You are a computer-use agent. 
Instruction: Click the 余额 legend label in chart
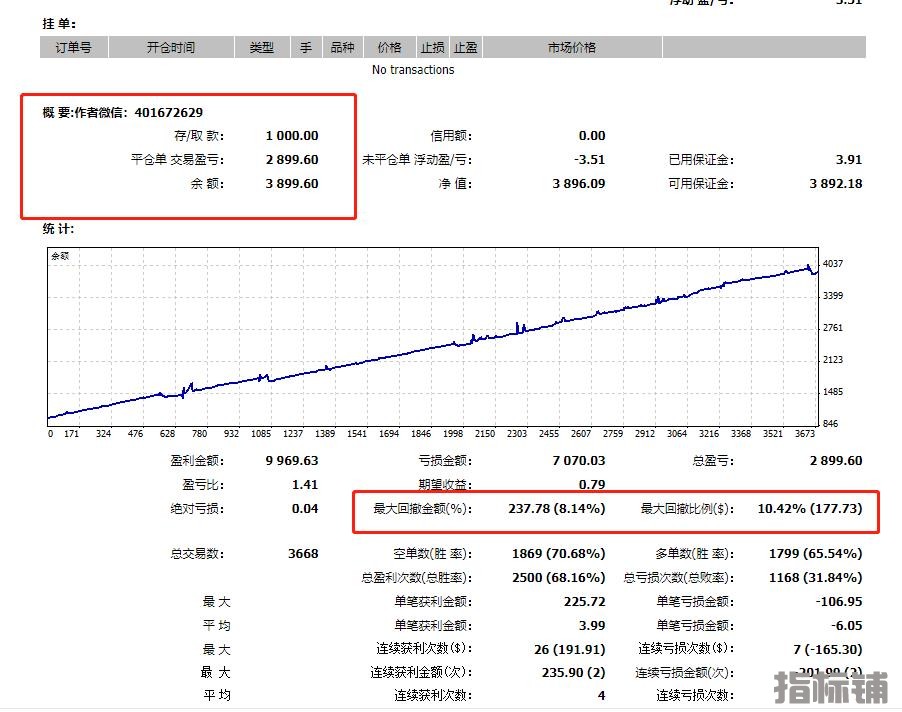coord(60,256)
